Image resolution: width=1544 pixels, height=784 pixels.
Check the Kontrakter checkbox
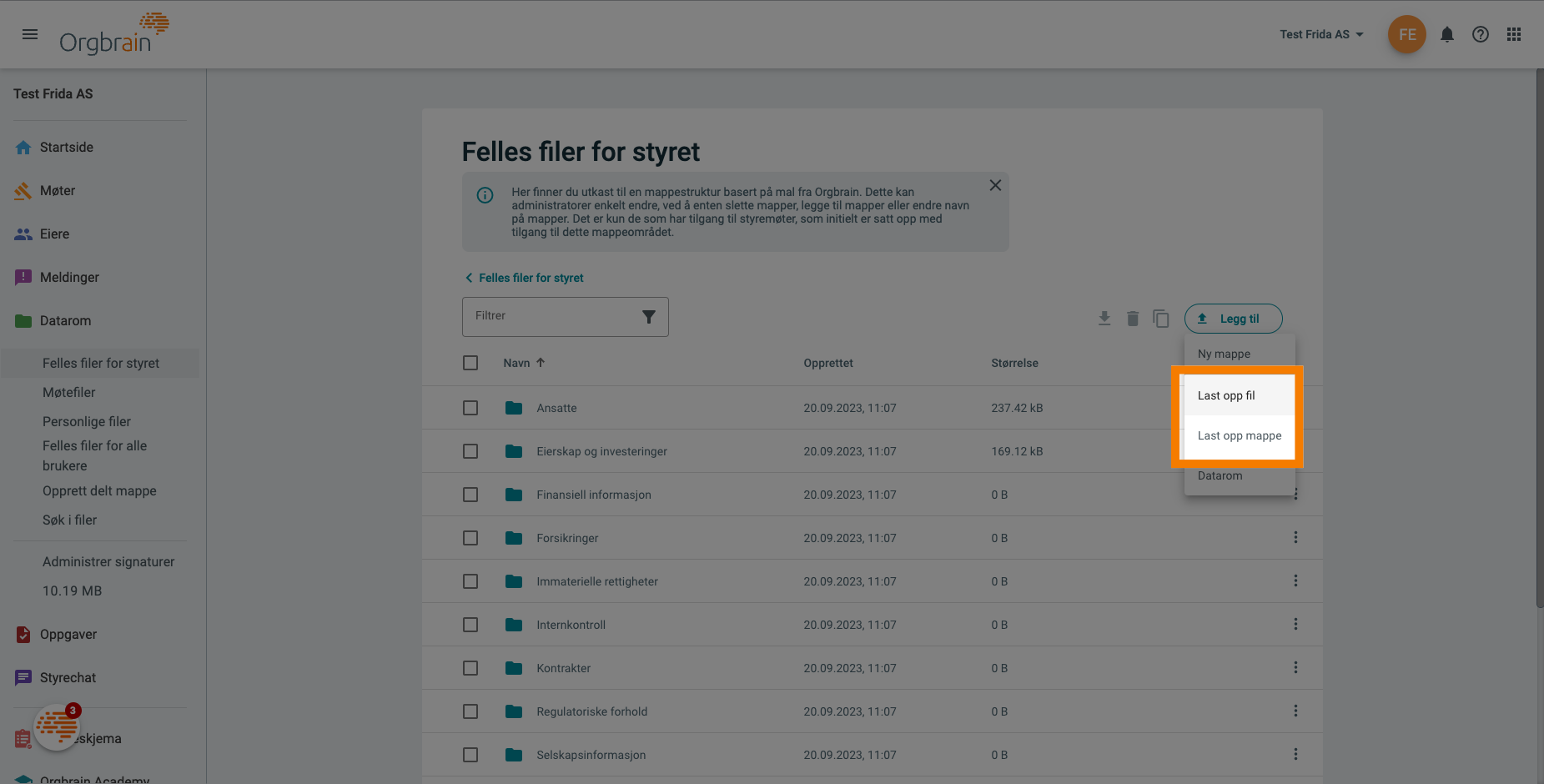[x=470, y=668]
